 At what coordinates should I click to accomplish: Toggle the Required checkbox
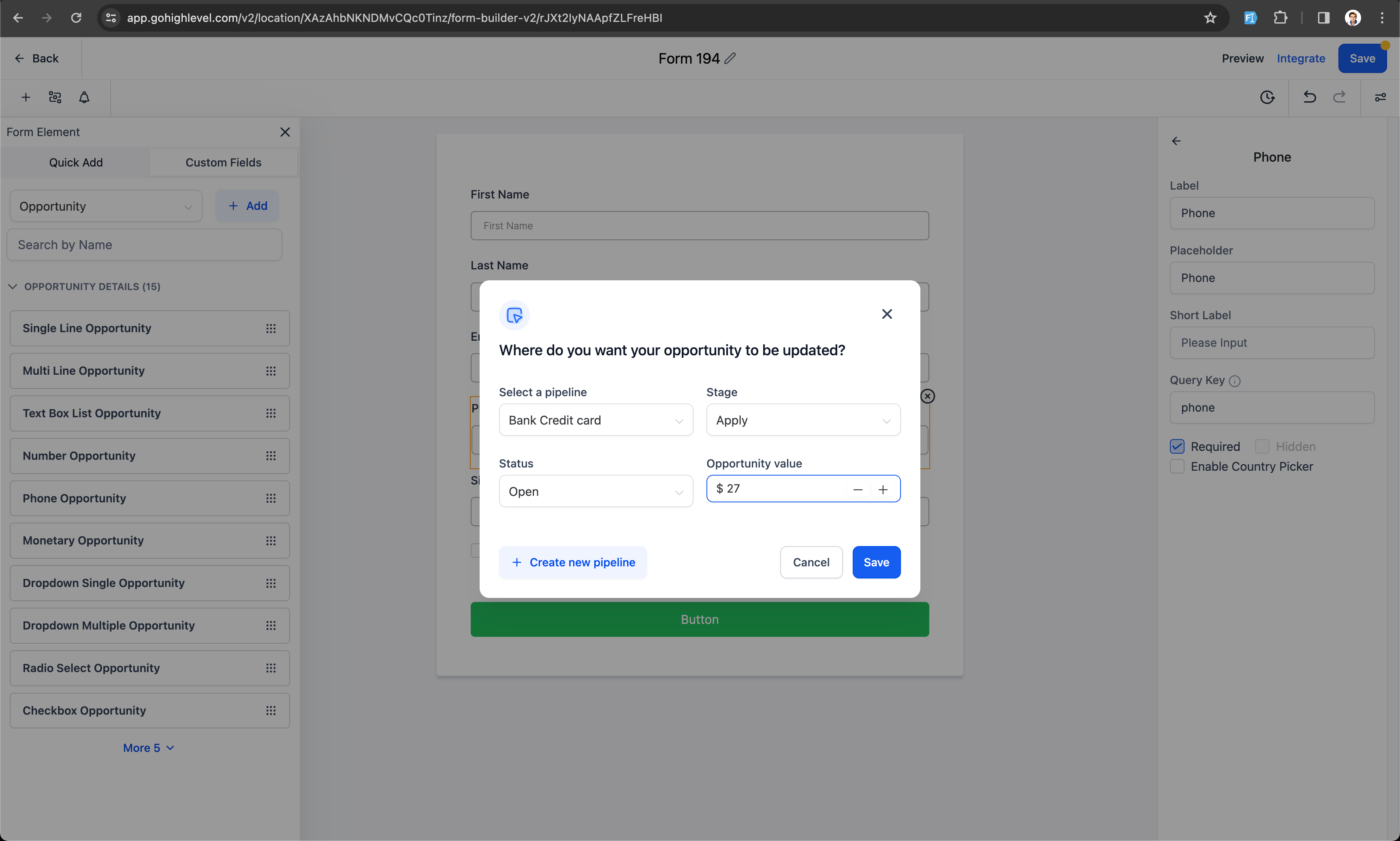[x=1177, y=446]
